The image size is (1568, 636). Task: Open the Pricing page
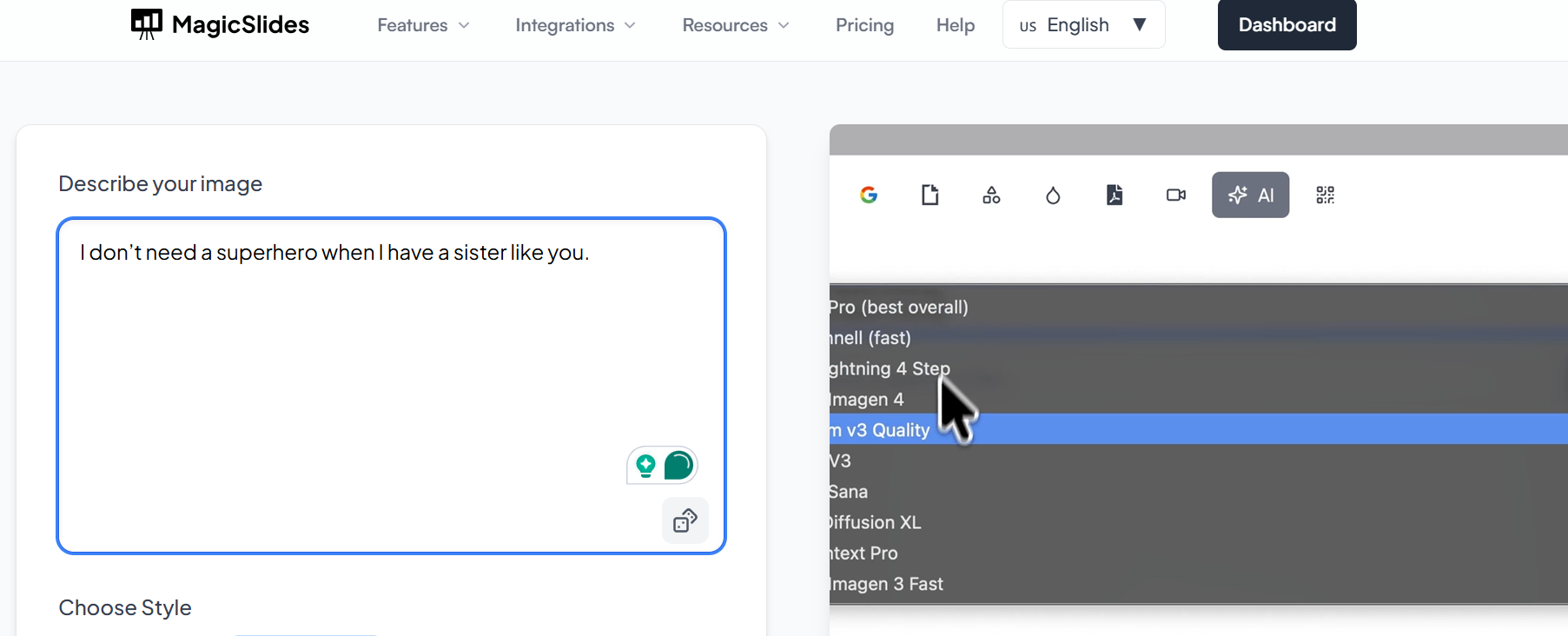(864, 25)
